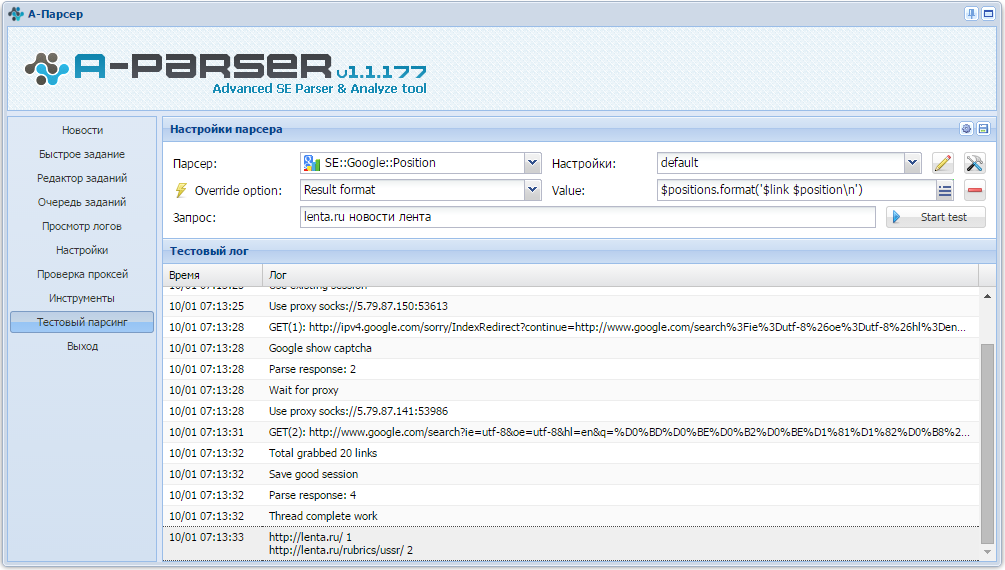Viewport: 1005px width, 570px height.
Task: Select Просмотр логов in sidebar
Action: (82, 226)
